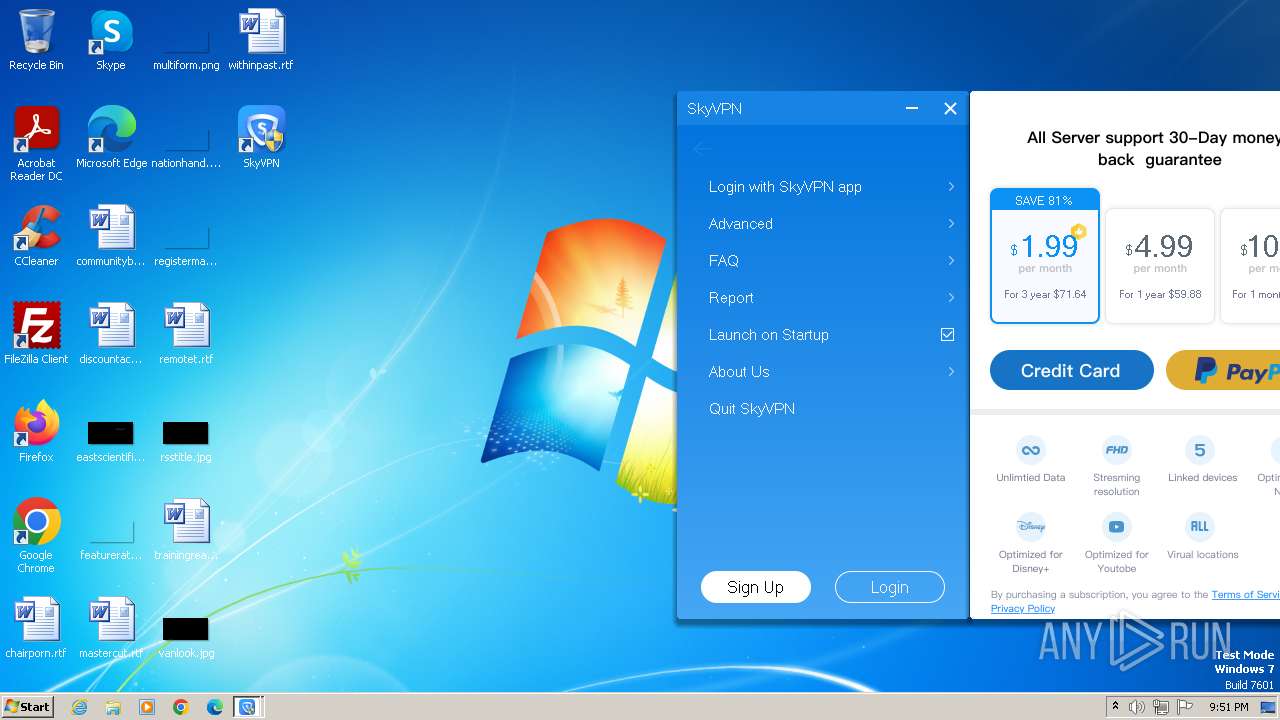Click the volume speaker tray icon
The width and height of the screenshot is (1280, 720).
[x=1137, y=707]
